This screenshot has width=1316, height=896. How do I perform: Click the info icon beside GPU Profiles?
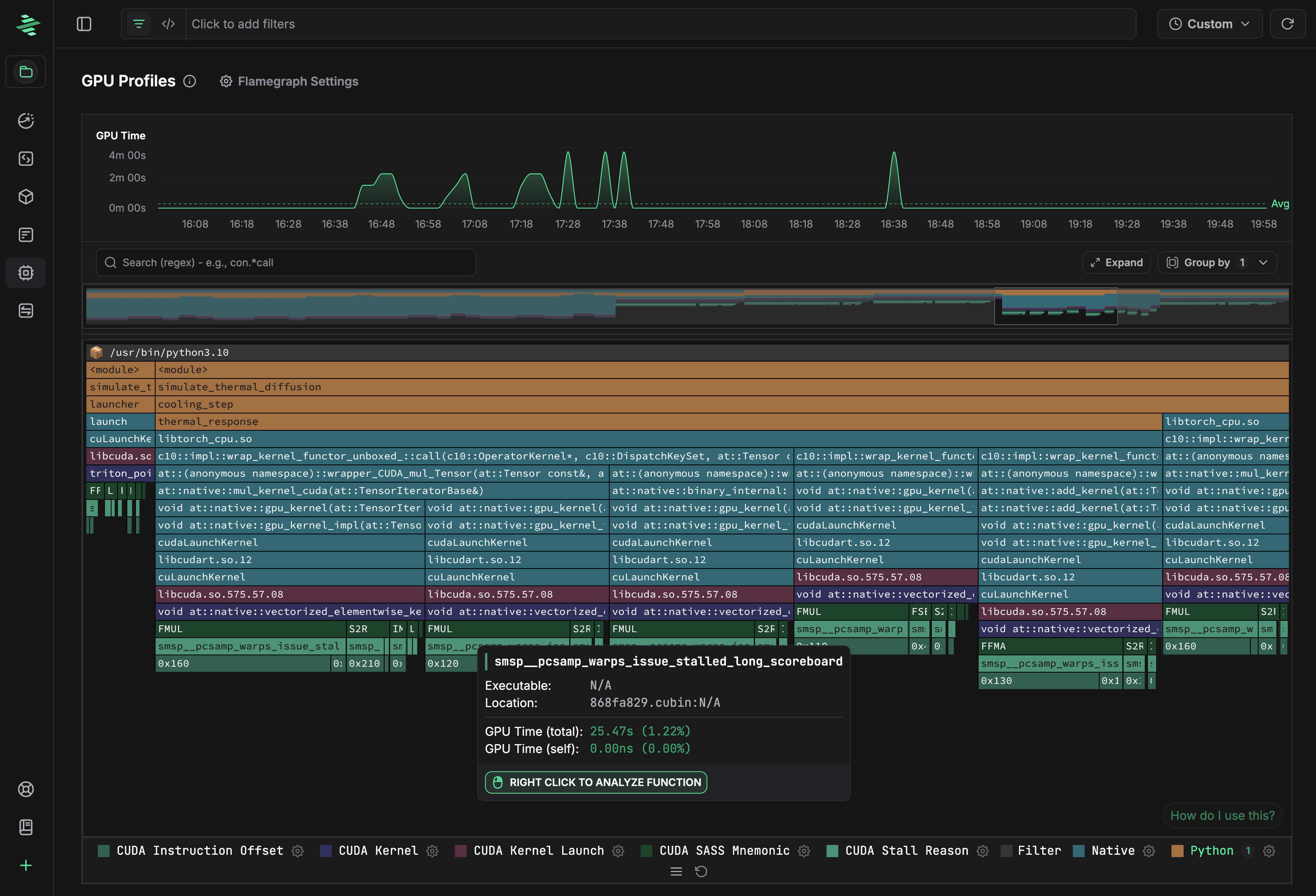coord(190,82)
